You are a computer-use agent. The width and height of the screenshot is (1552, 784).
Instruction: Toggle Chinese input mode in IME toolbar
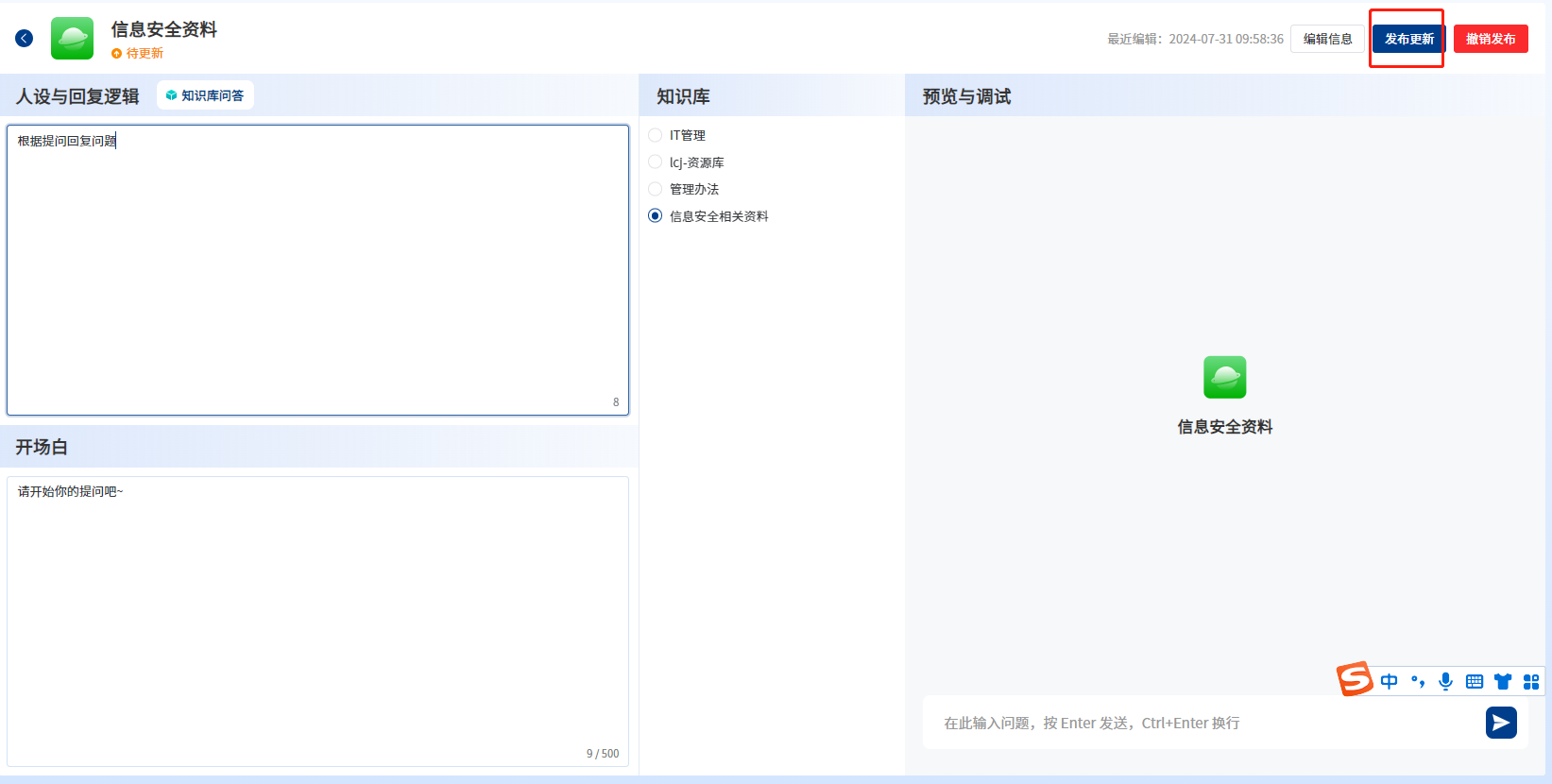tap(1389, 682)
